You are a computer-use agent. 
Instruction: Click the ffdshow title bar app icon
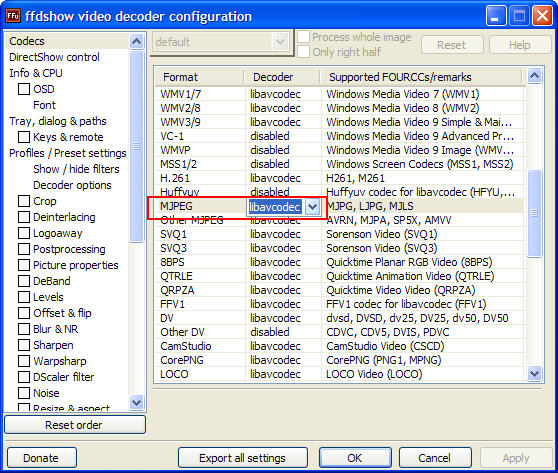point(13,16)
